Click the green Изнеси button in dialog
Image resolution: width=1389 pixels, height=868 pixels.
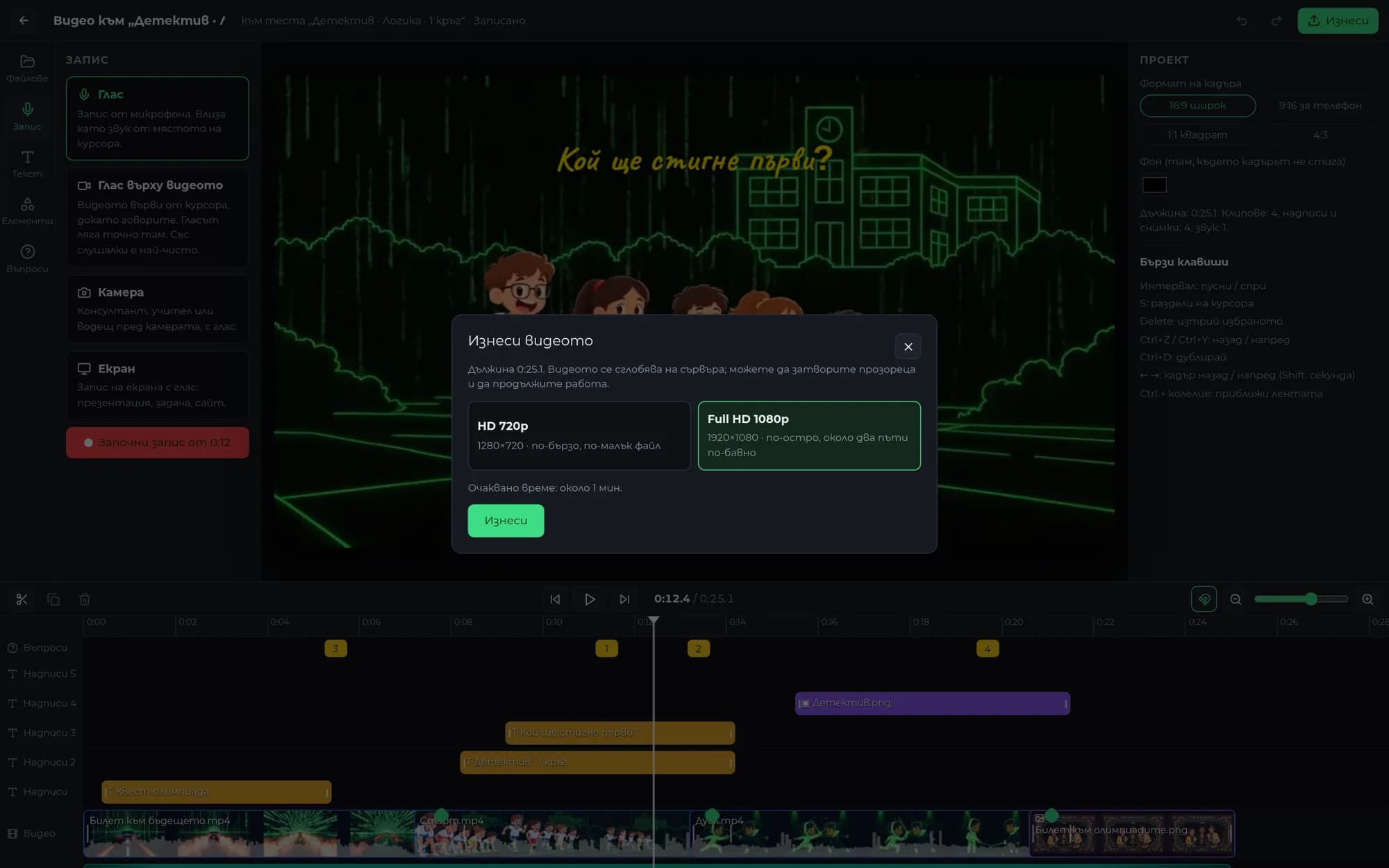pos(506,521)
